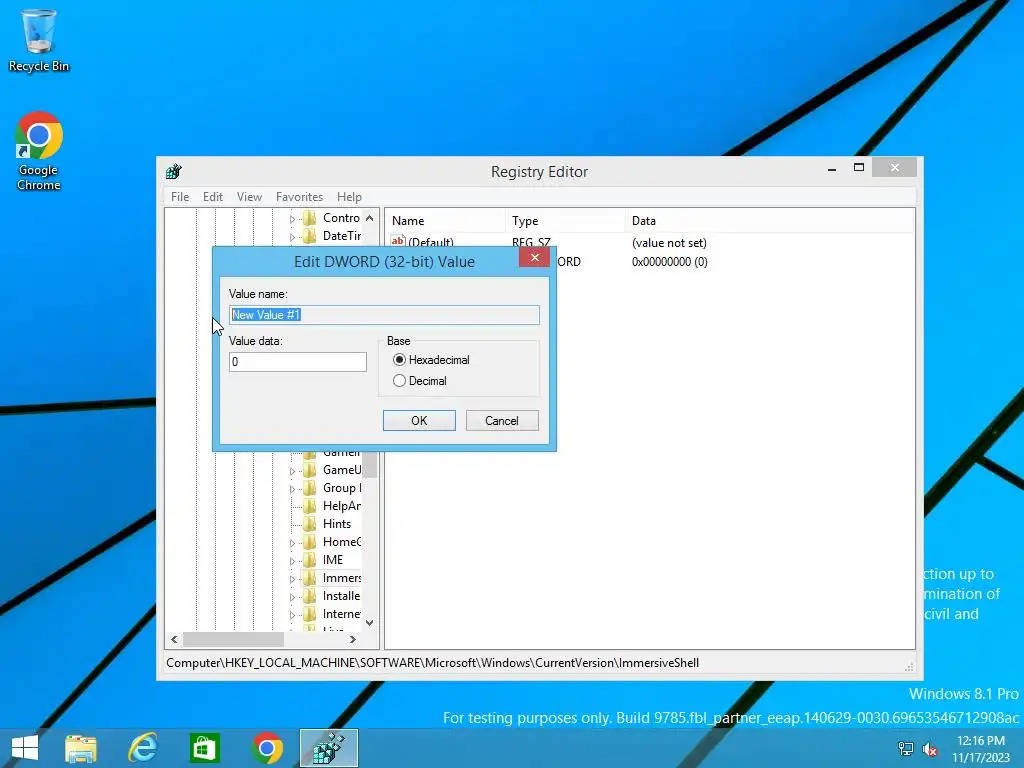
Task: Select the DateTir folder icon
Action: tap(310, 236)
